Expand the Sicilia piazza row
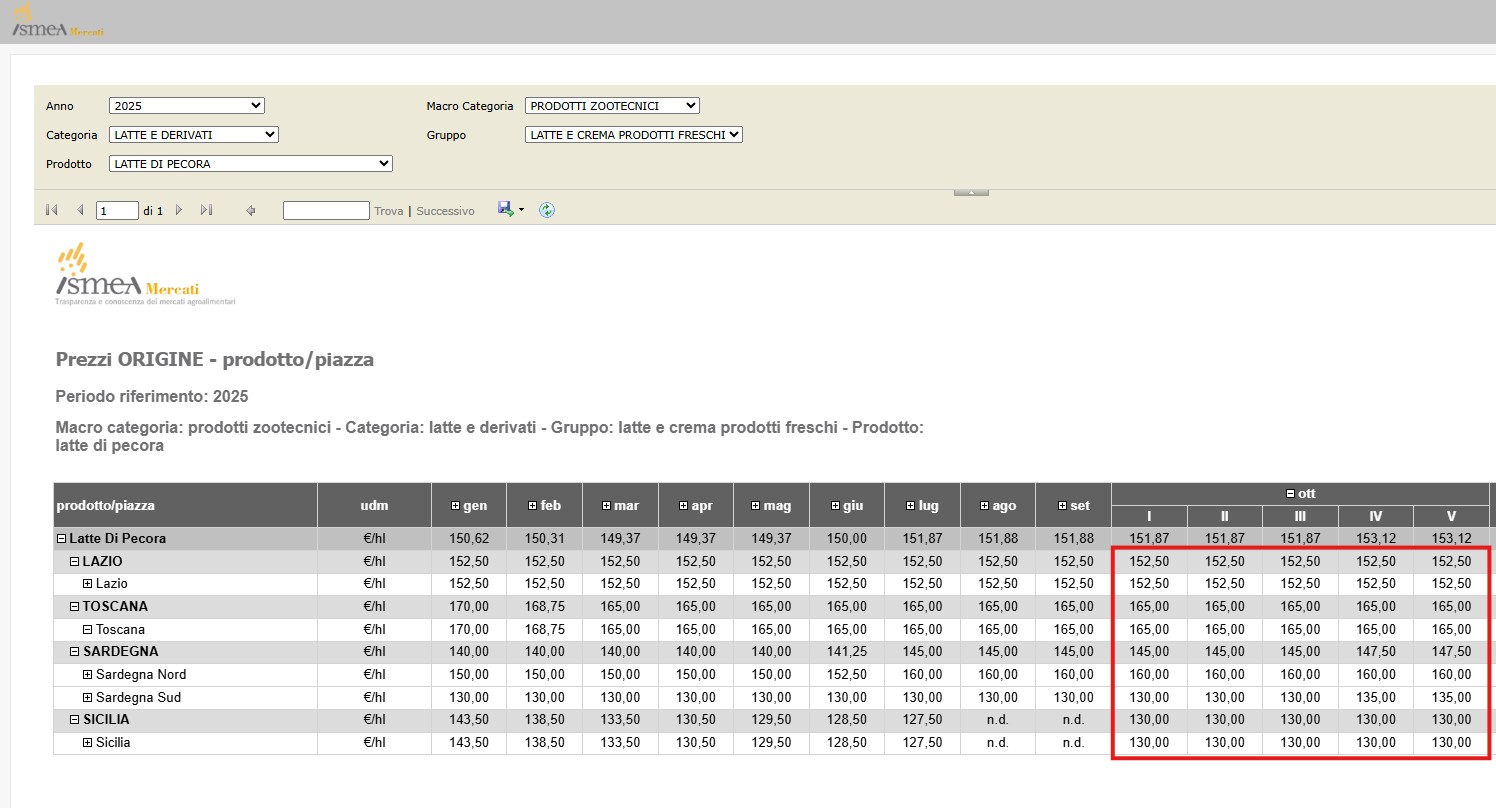This screenshot has height=808, width=1496. click(88, 743)
